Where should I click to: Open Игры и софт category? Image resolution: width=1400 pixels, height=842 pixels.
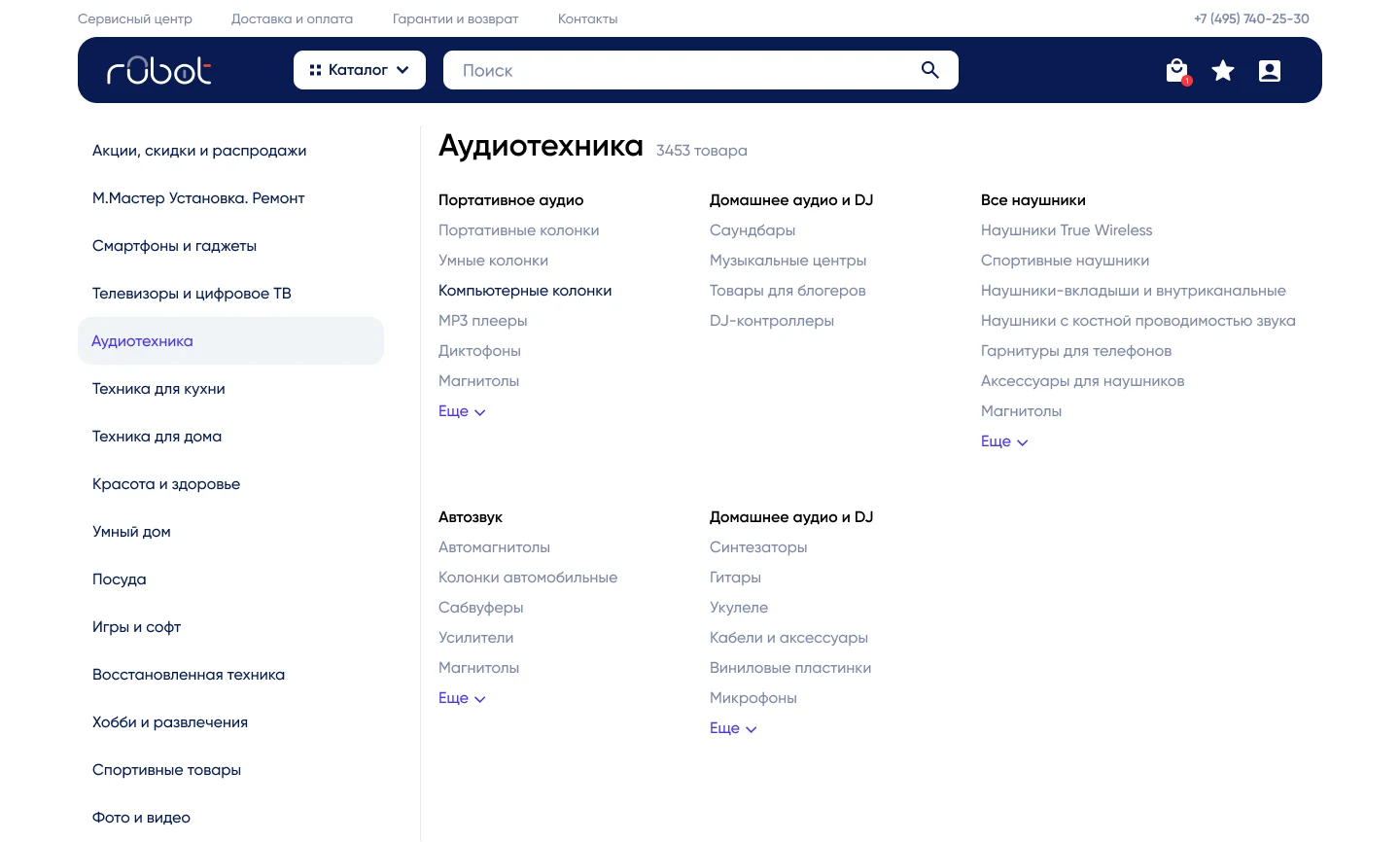[x=136, y=627]
